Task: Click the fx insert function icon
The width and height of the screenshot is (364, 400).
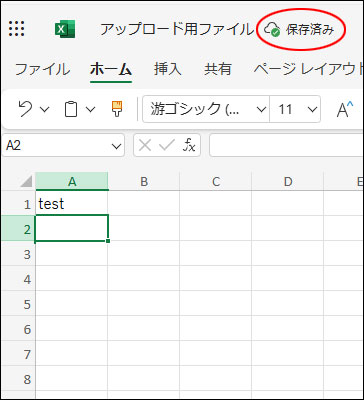Action: 190,145
